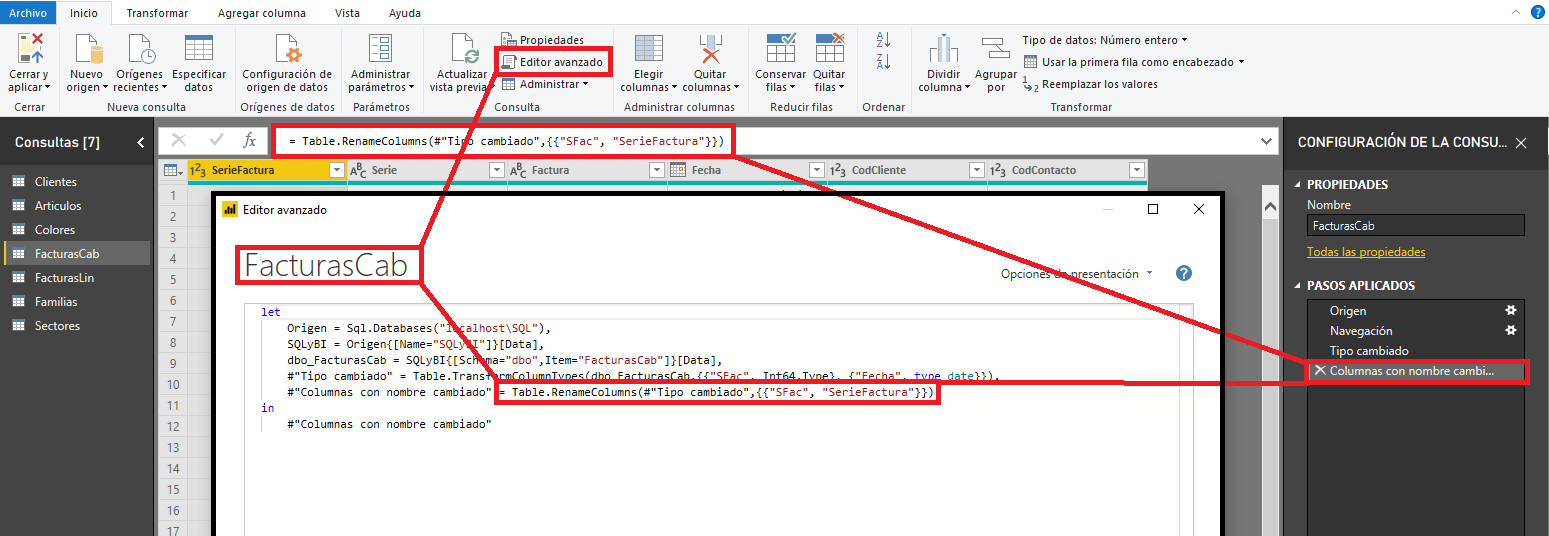Click Actualizar vista previa icon
Viewport: 1549px width, 536px height.
coord(462,50)
